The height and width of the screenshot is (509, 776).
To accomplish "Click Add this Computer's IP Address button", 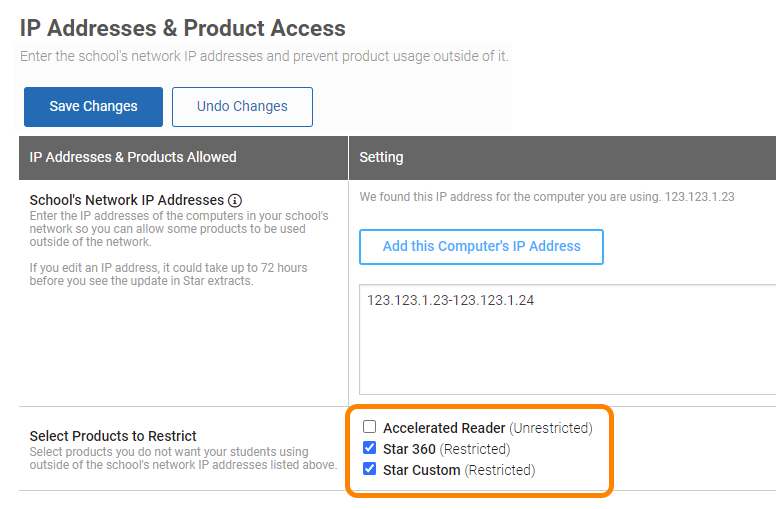I will click(481, 247).
